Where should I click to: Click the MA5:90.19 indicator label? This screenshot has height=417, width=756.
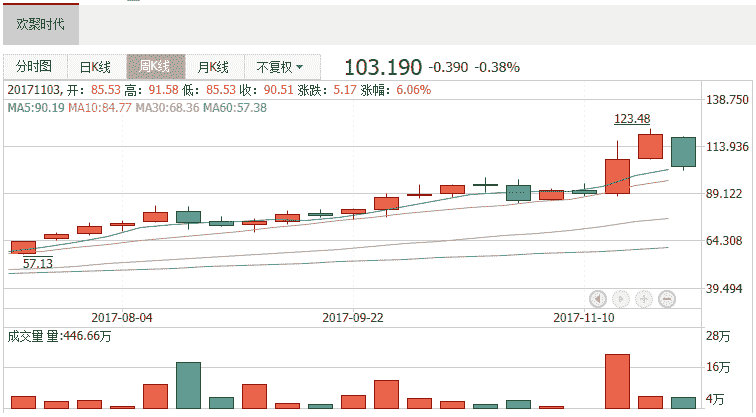[x=36, y=108]
